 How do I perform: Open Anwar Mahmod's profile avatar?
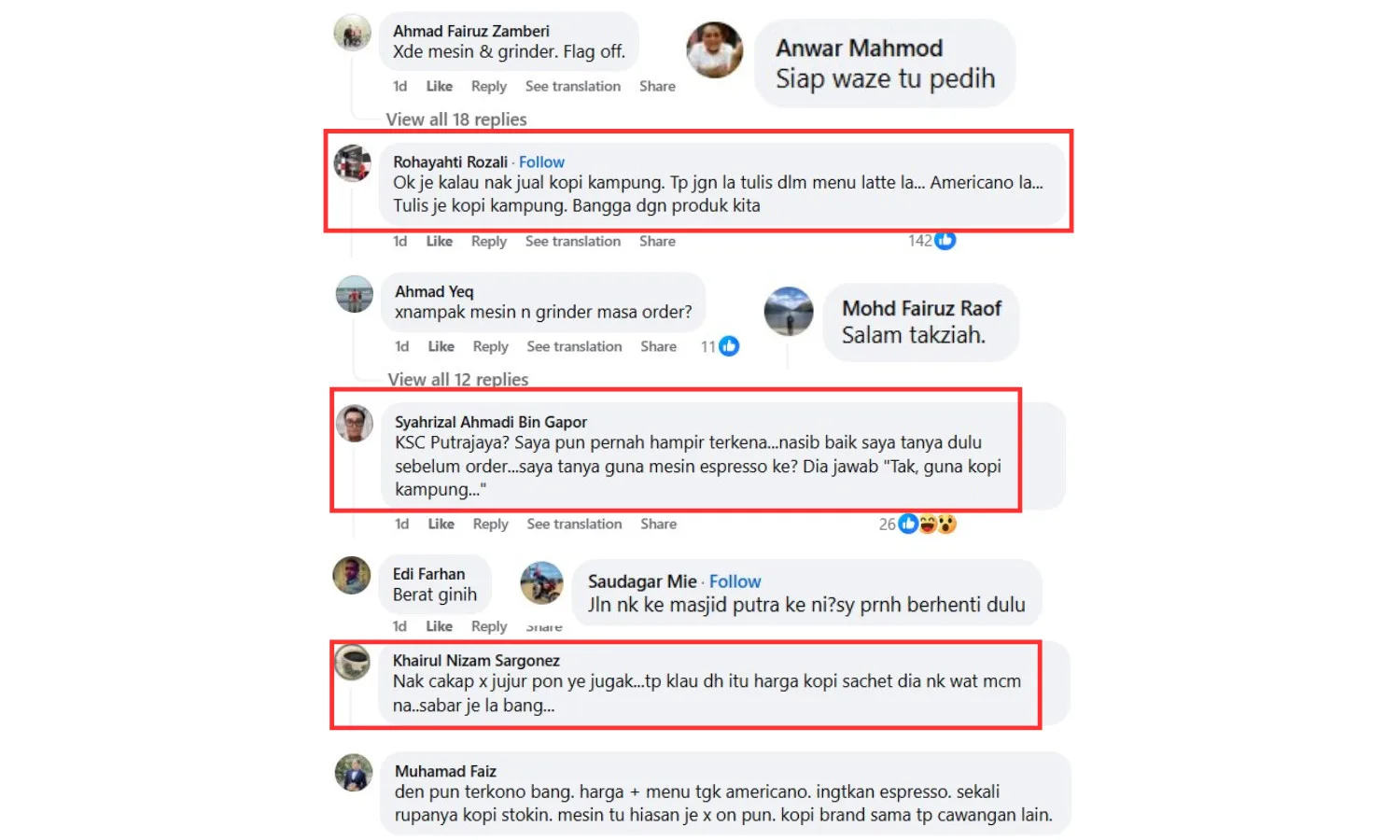tap(715, 49)
